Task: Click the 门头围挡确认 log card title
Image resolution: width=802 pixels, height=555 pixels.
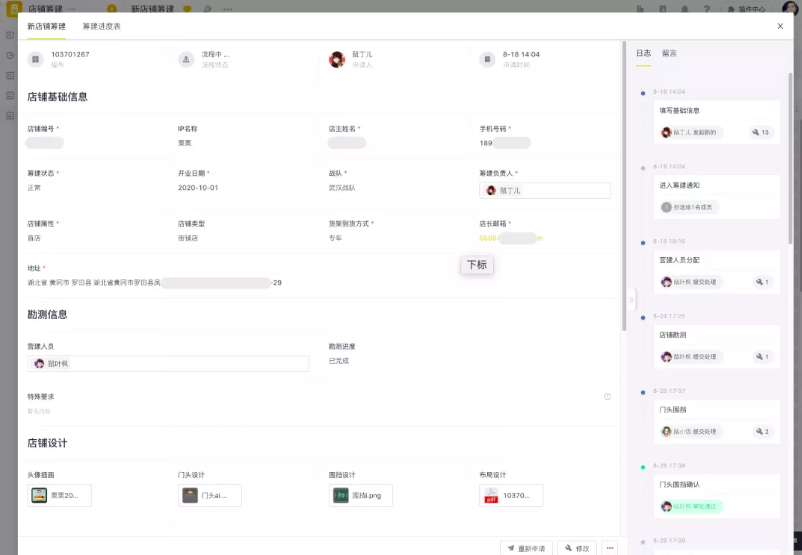Action: 679,484
